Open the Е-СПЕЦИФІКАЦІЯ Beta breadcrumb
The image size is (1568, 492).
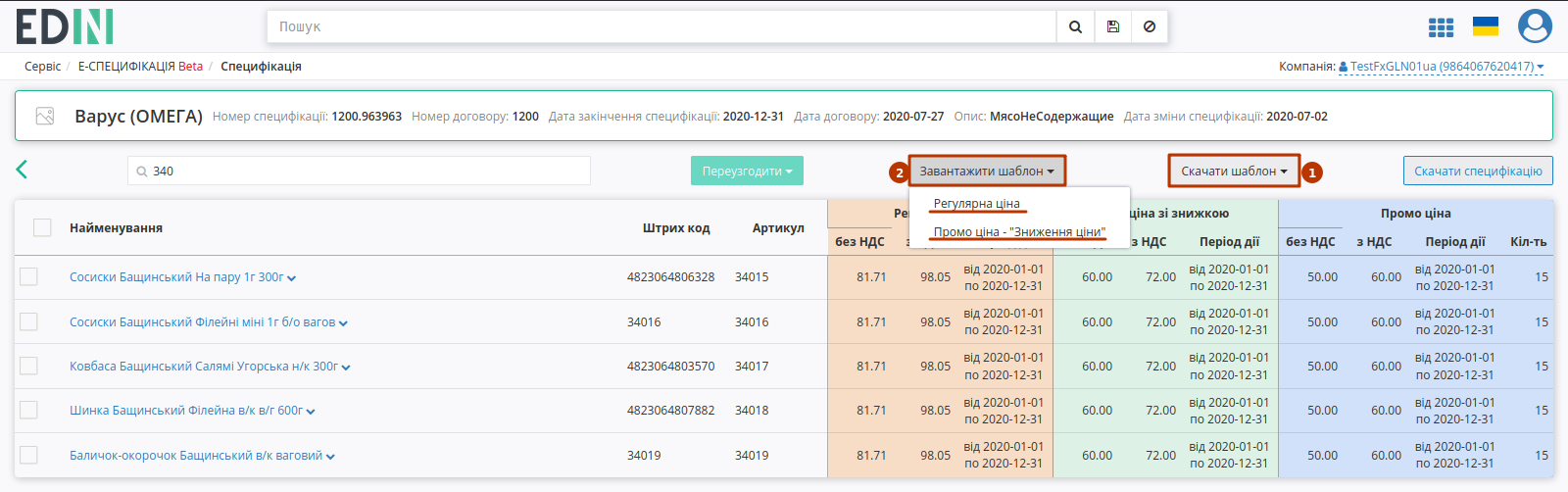[140, 67]
